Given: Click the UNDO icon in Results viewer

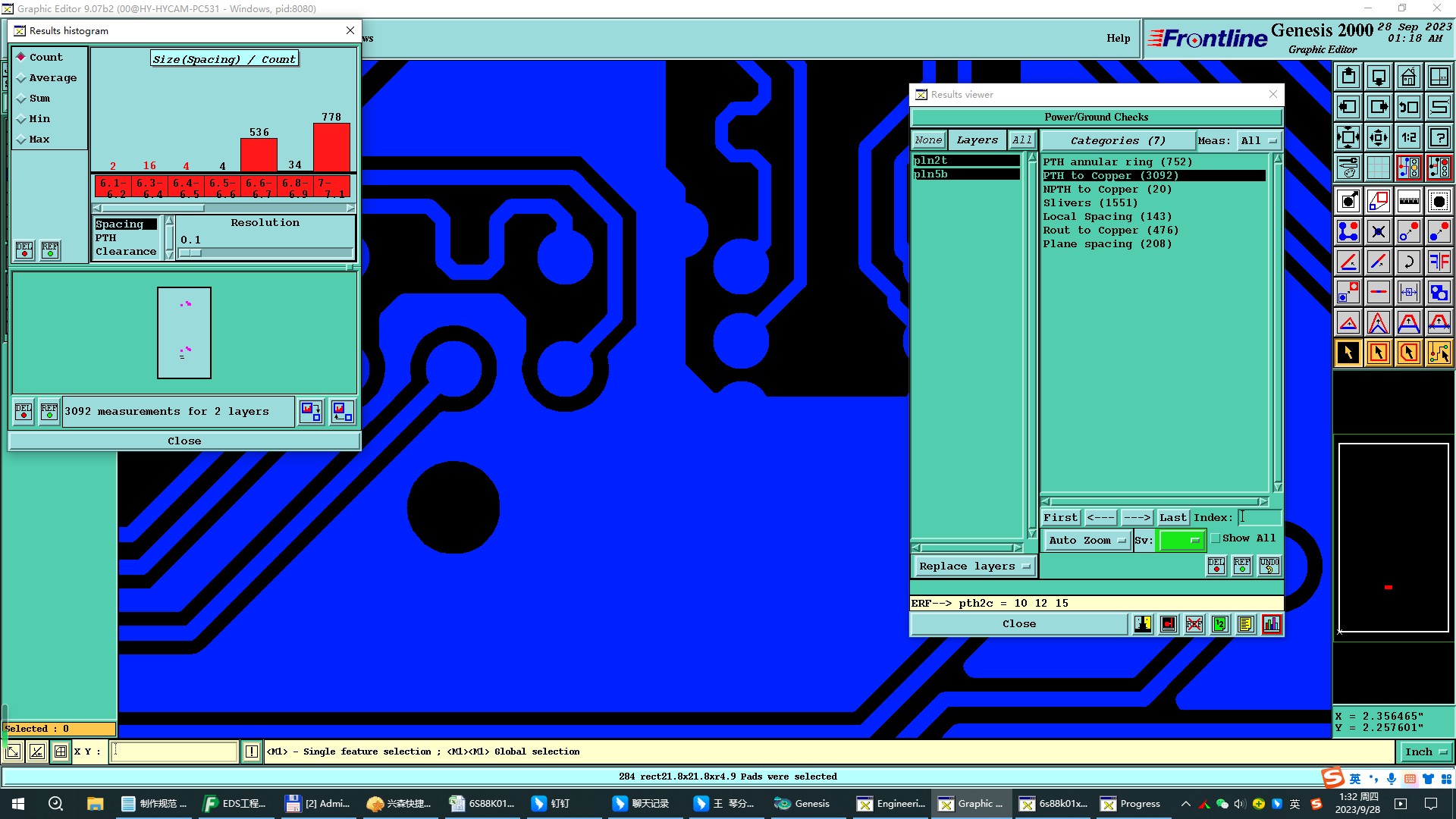Looking at the screenshot, I should [1269, 566].
